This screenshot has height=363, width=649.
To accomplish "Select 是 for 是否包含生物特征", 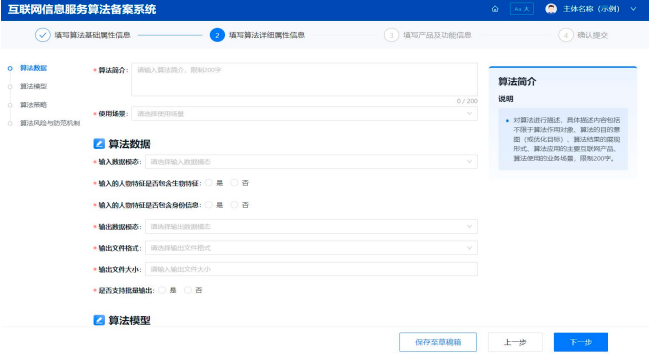I will coord(209,183).
